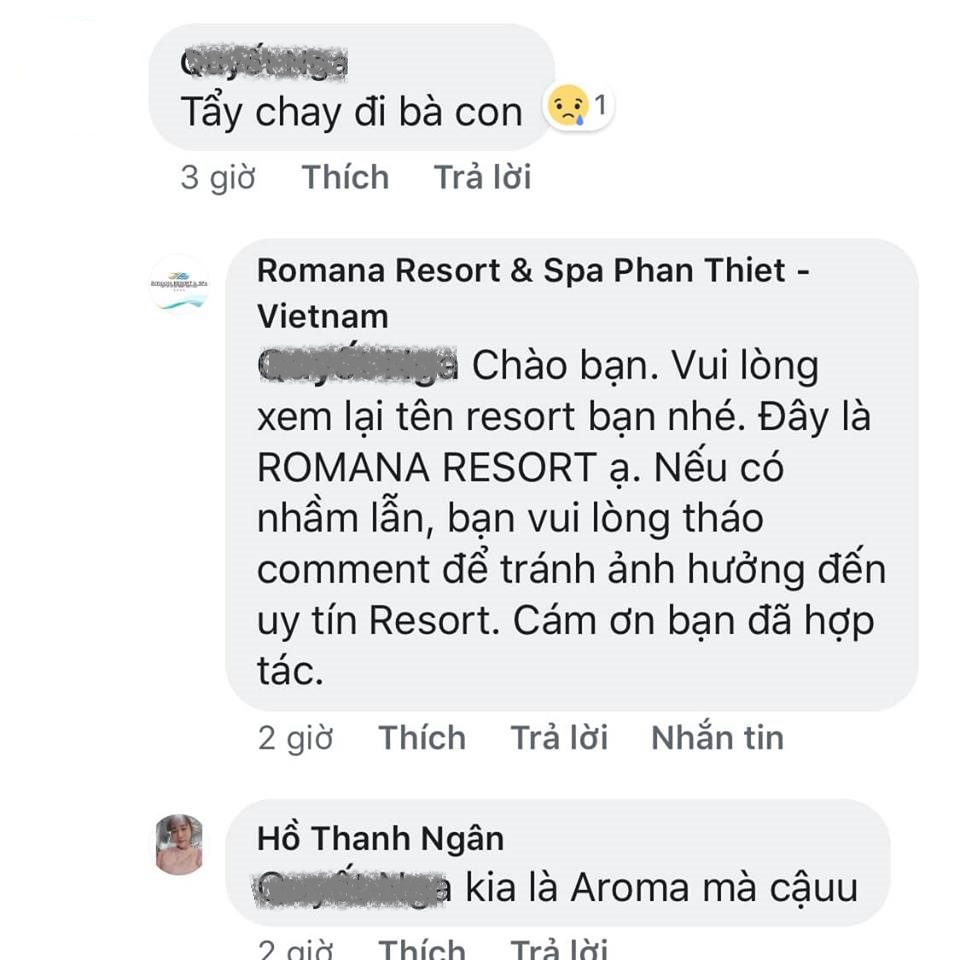This screenshot has width=960, height=960.
Task: Click blurred author name of first comment
Action: click(x=264, y=63)
